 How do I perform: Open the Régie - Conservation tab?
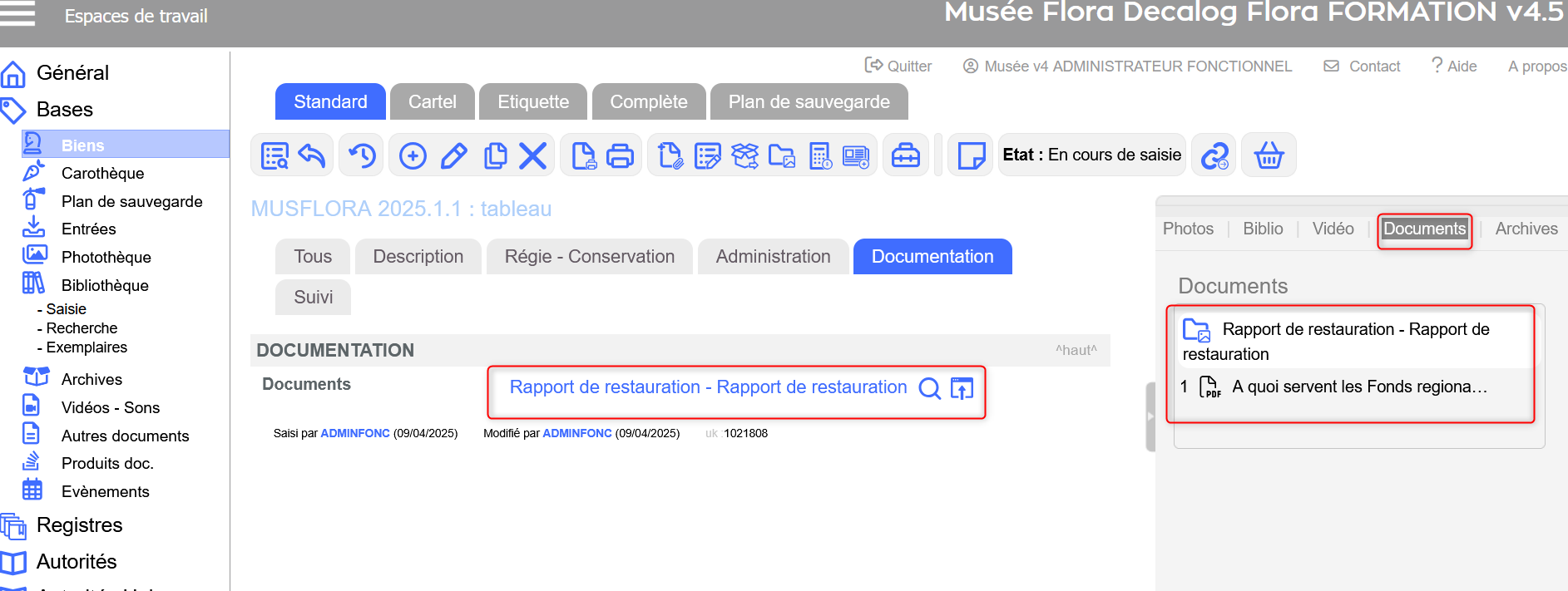click(589, 257)
